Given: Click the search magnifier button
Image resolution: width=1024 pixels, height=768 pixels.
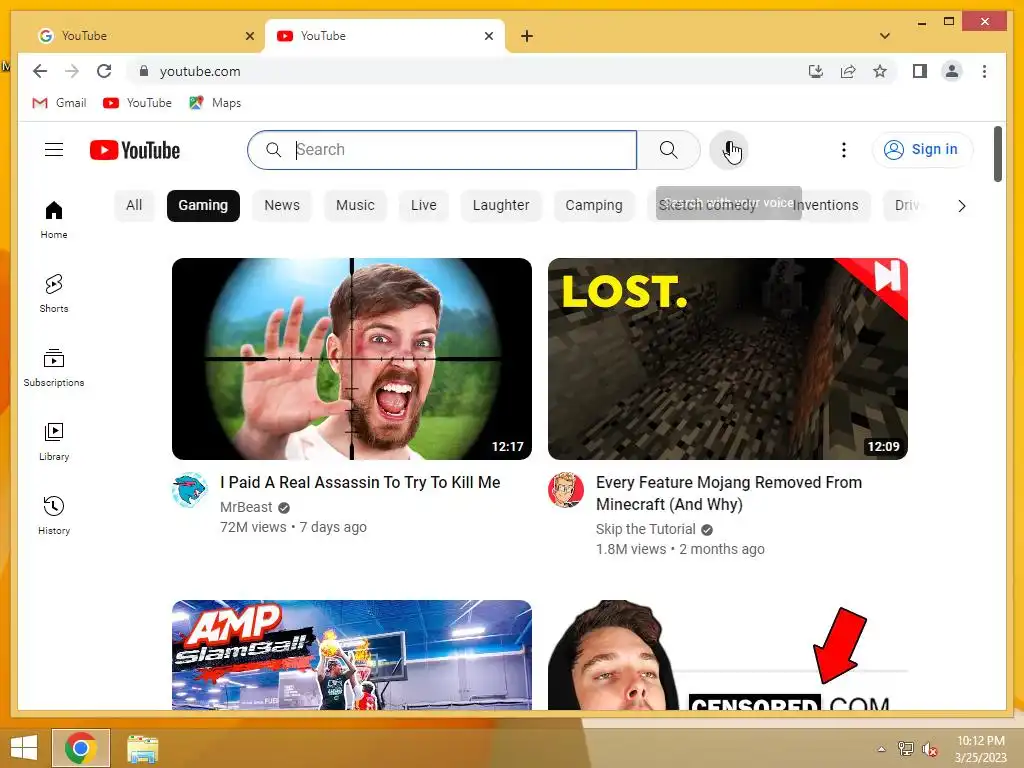Looking at the screenshot, I should (669, 150).
